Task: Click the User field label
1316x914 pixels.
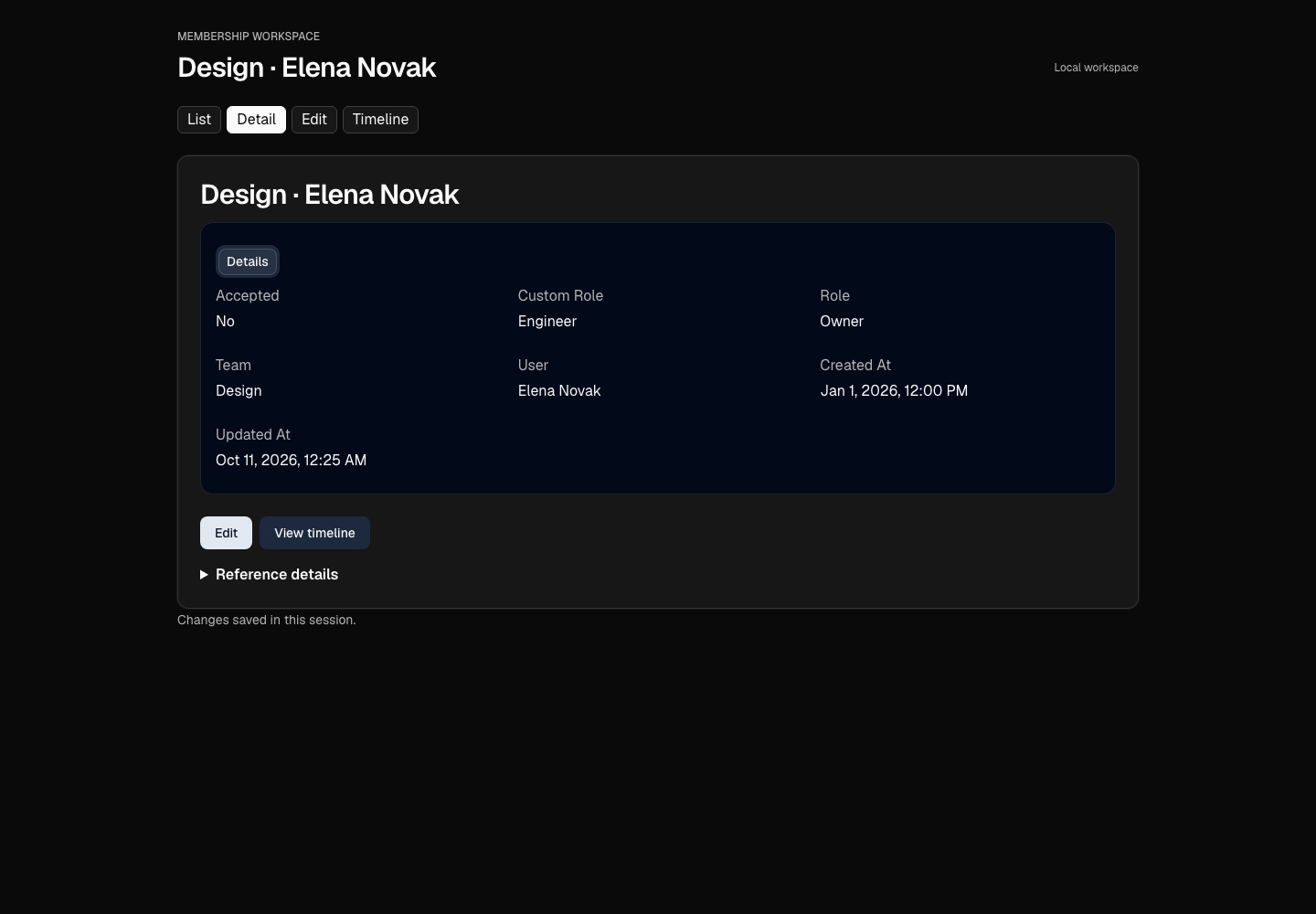Action: pos(533,366)
